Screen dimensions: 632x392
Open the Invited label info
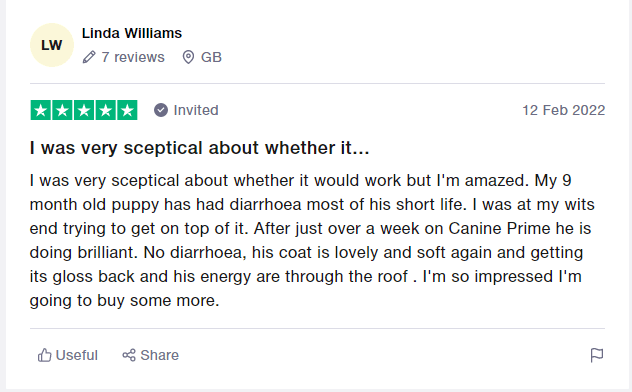pos(196,110)
